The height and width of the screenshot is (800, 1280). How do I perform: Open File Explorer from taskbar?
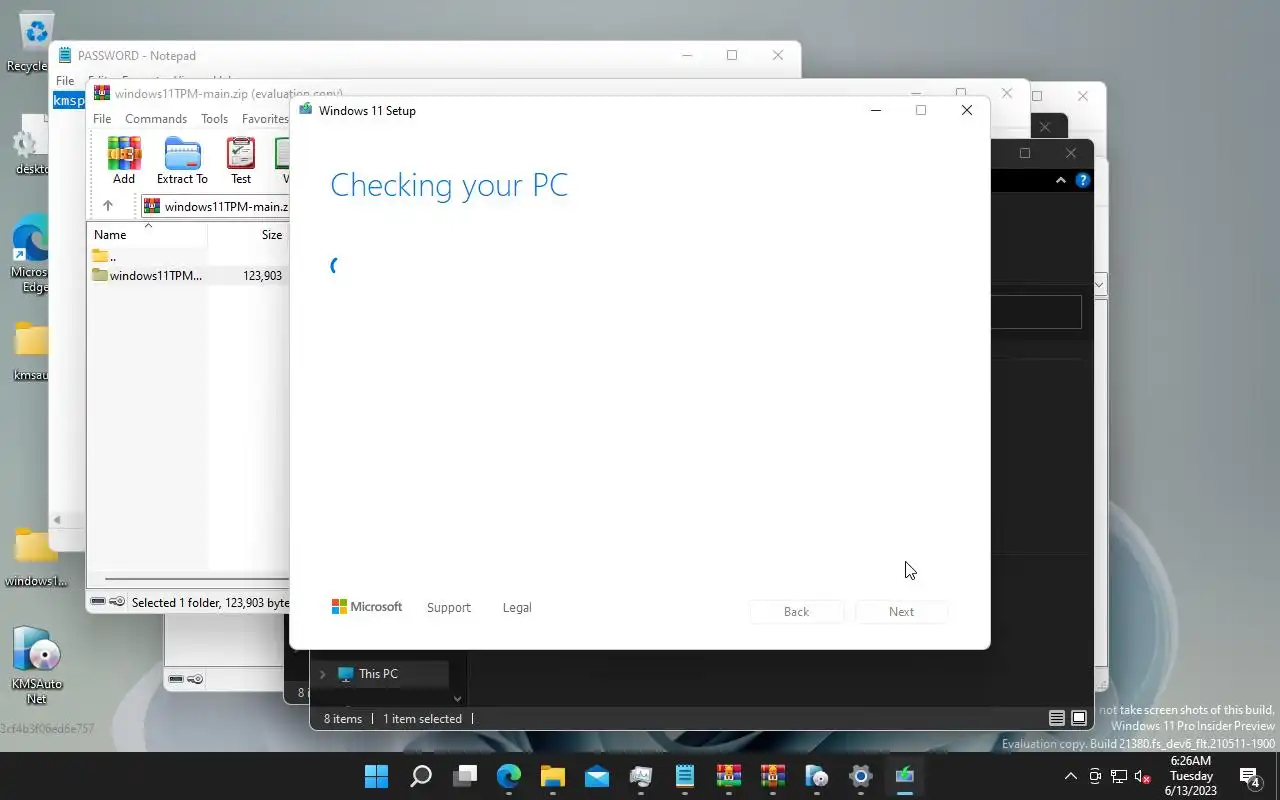553,776
